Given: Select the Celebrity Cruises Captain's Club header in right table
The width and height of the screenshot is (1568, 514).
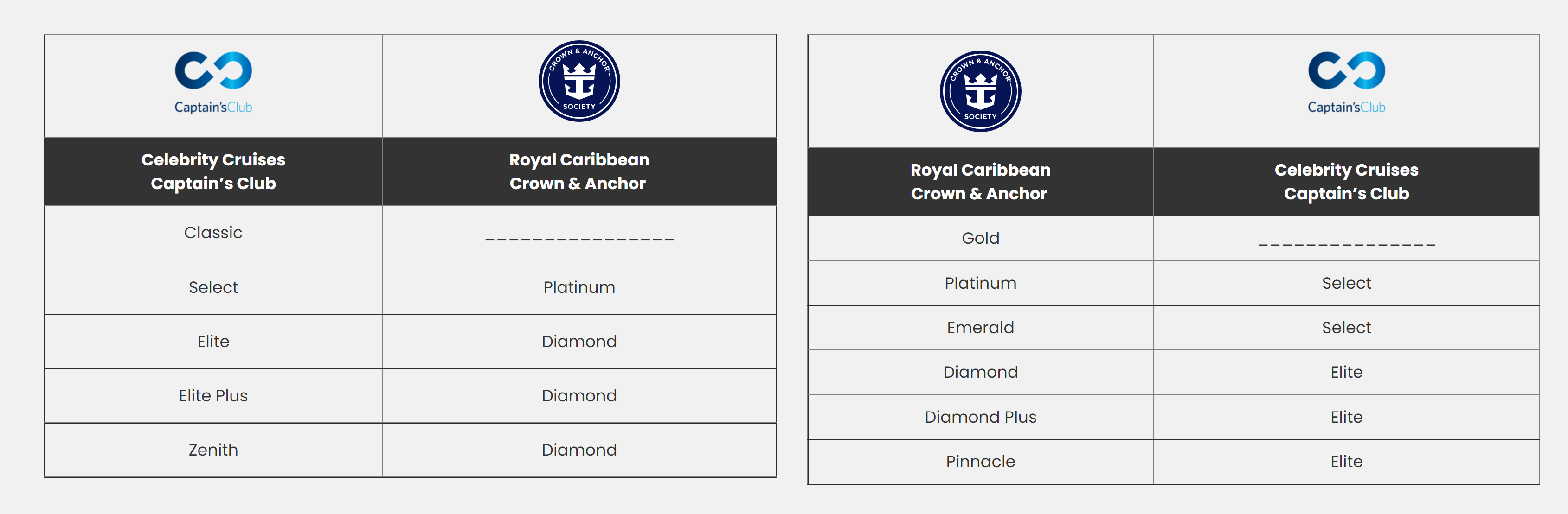Looking at the screenshot, I should coord(1346,181).
